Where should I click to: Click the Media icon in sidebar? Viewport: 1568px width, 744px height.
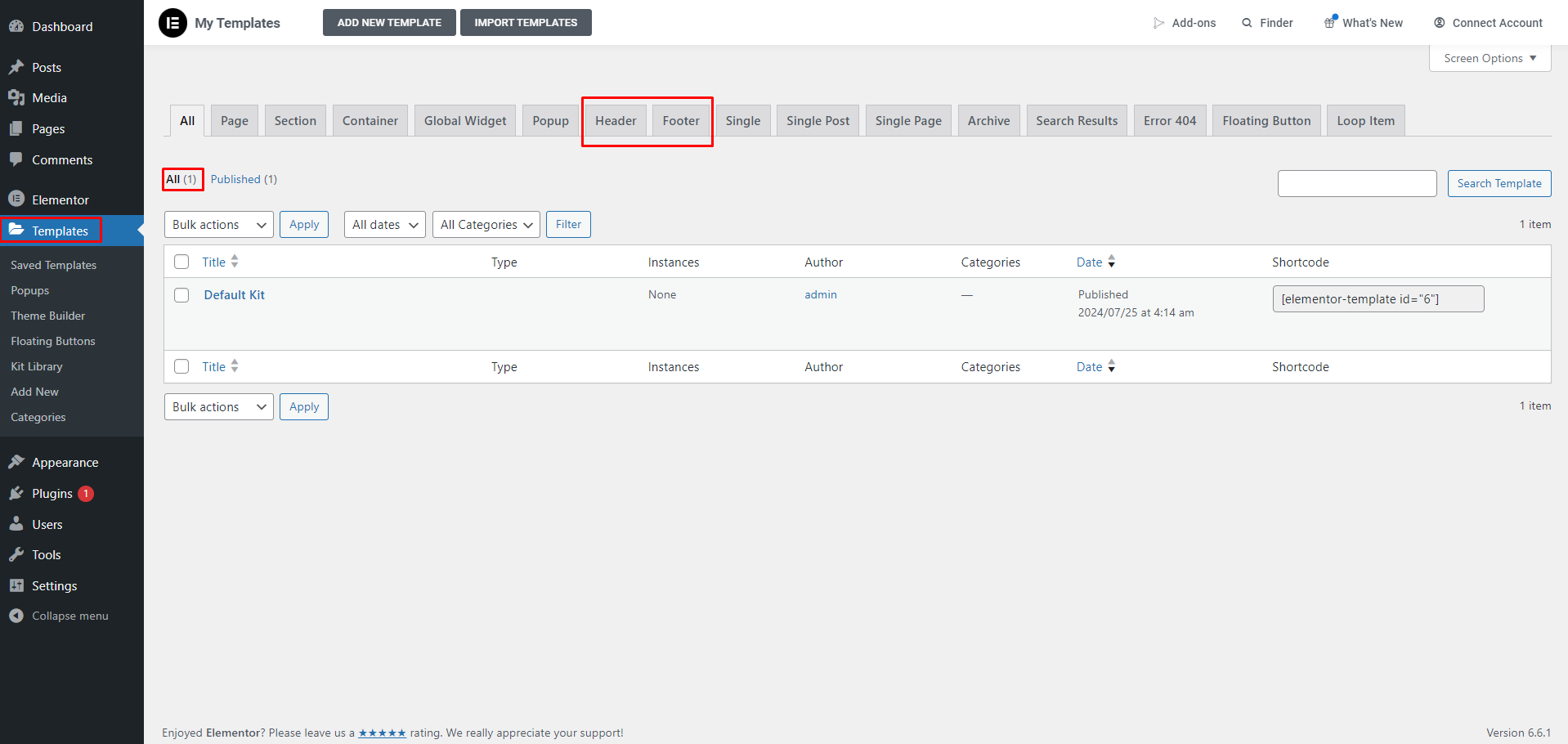(x=16, y=98)
